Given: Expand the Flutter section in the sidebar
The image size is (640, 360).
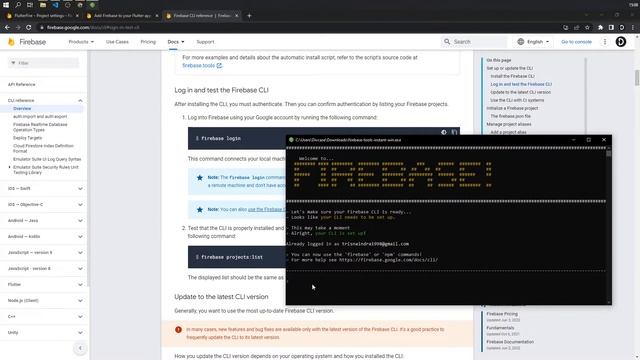Looking at the screenshot, I should pos(80,284).
